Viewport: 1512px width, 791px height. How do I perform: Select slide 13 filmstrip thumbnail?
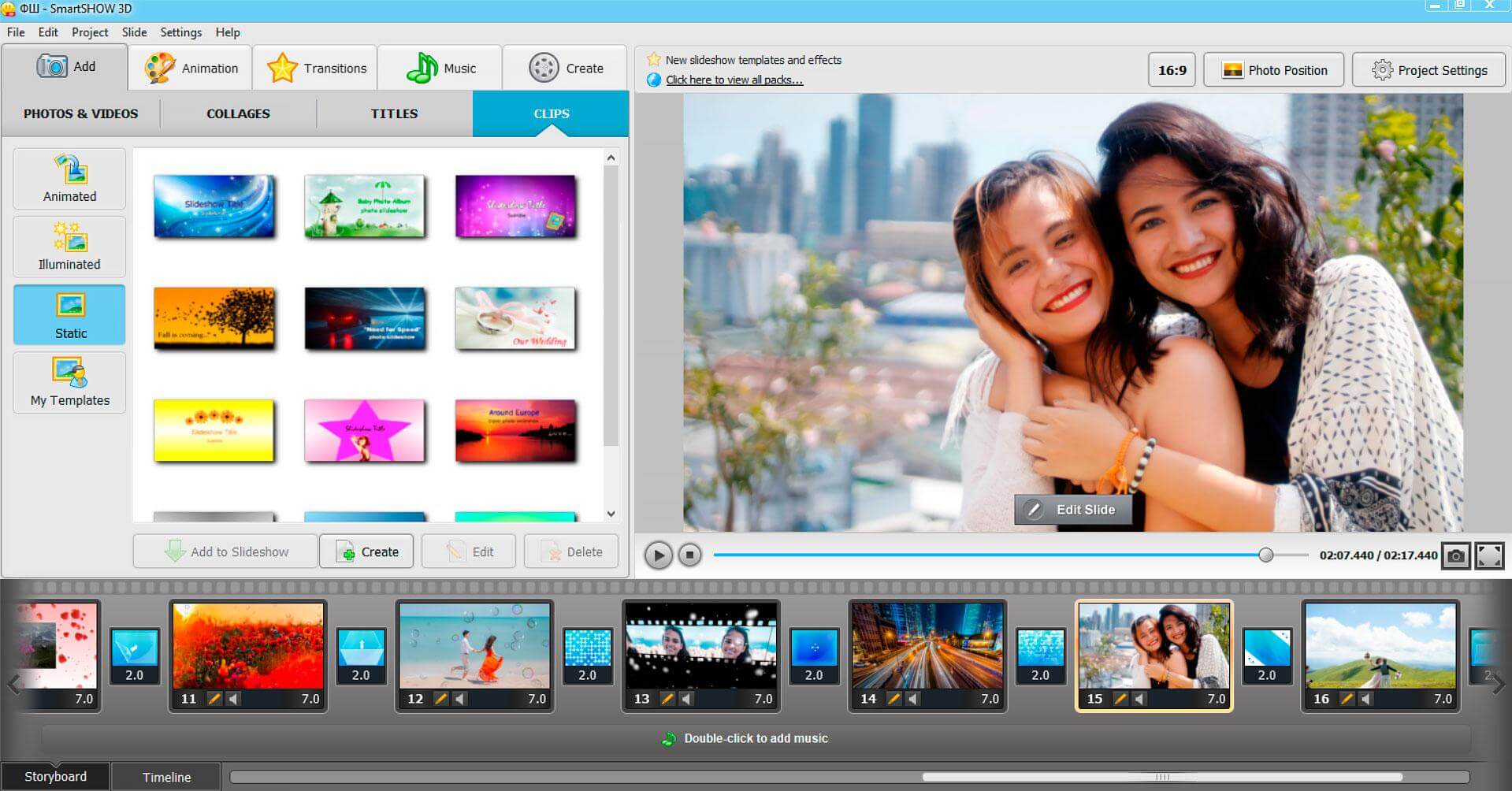[701, 646]
